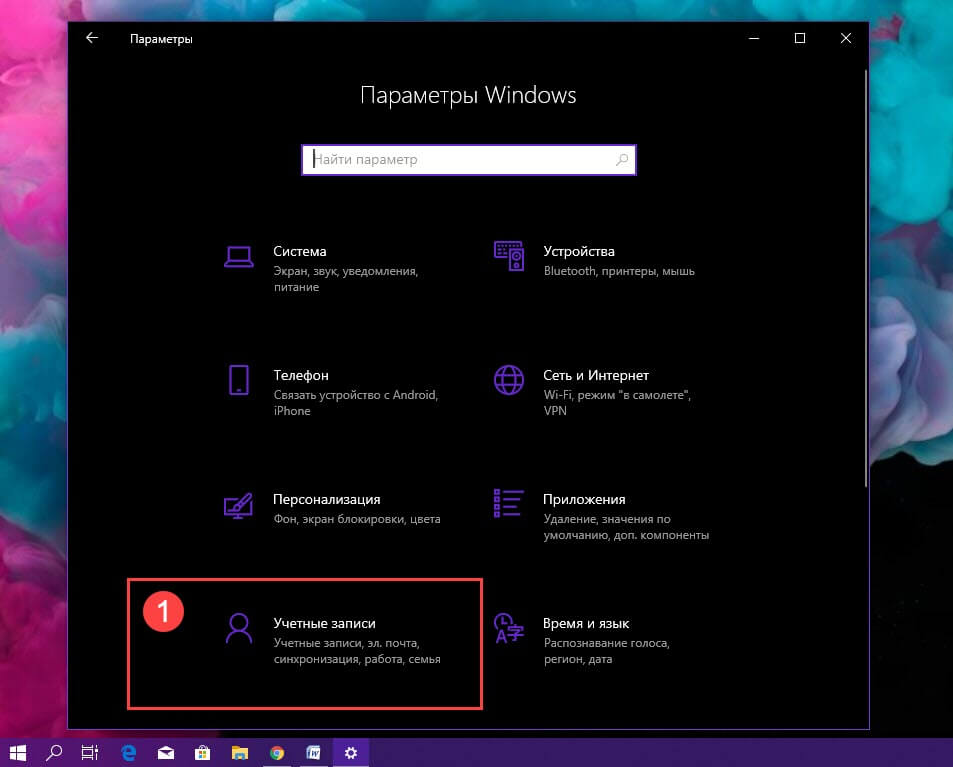Click the search magnifier in Найти параметр
This screenshot has width=953, height=767.
621,160
